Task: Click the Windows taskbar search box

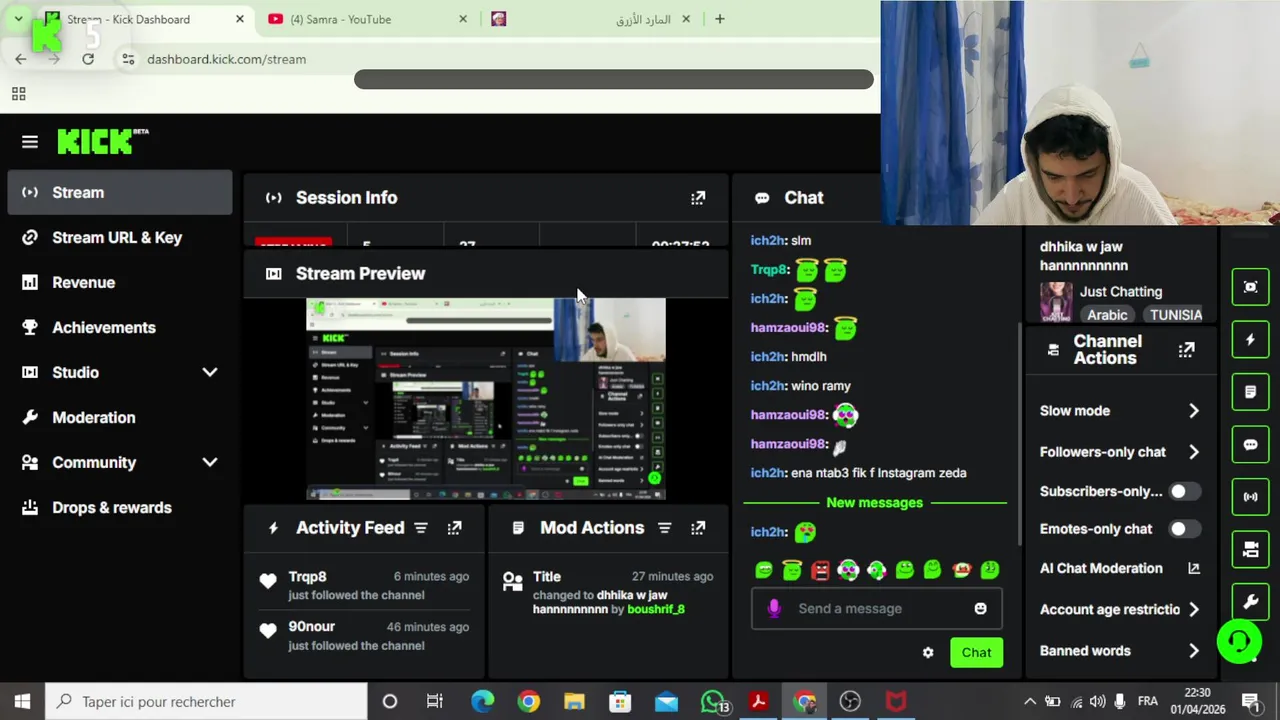Action: [x=205, y=702]
